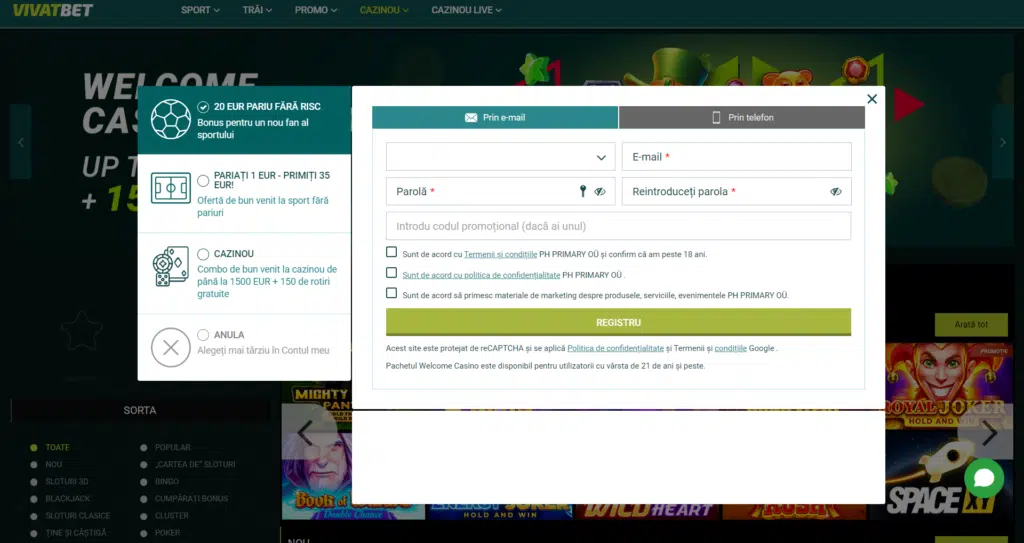
Task: Switch to Prin telefon tab
Action: 742,118
